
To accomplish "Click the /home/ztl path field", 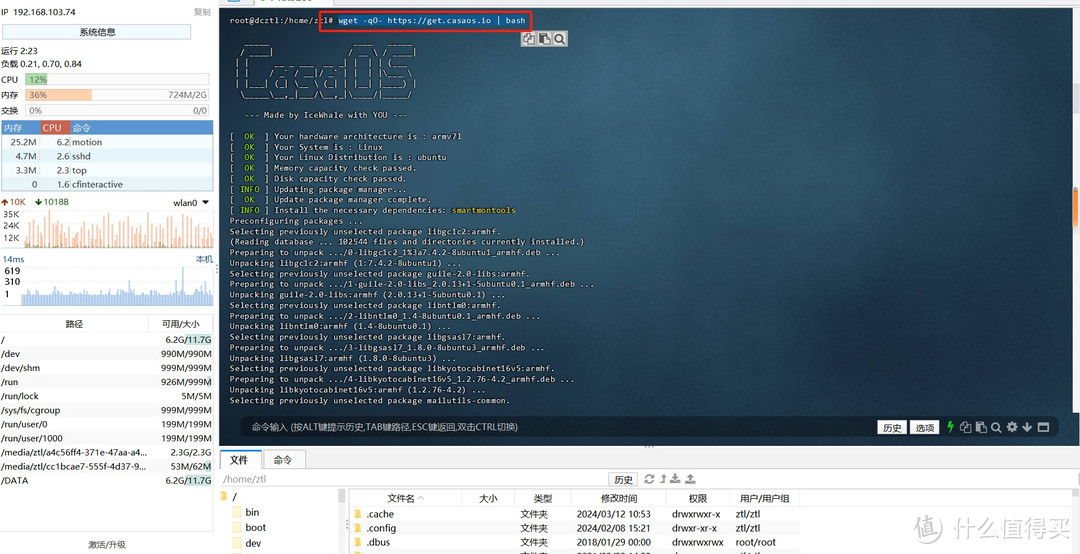I will point(413,479).
